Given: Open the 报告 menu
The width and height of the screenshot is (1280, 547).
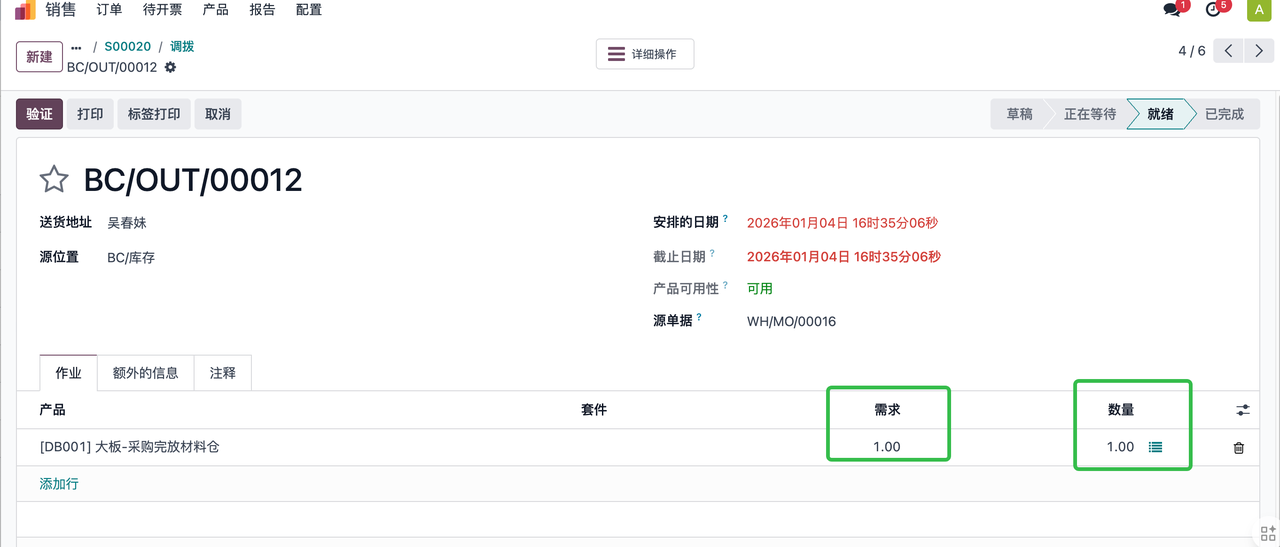Looking at the screenshot, I should pyautogui.click(x=262, y=10).
